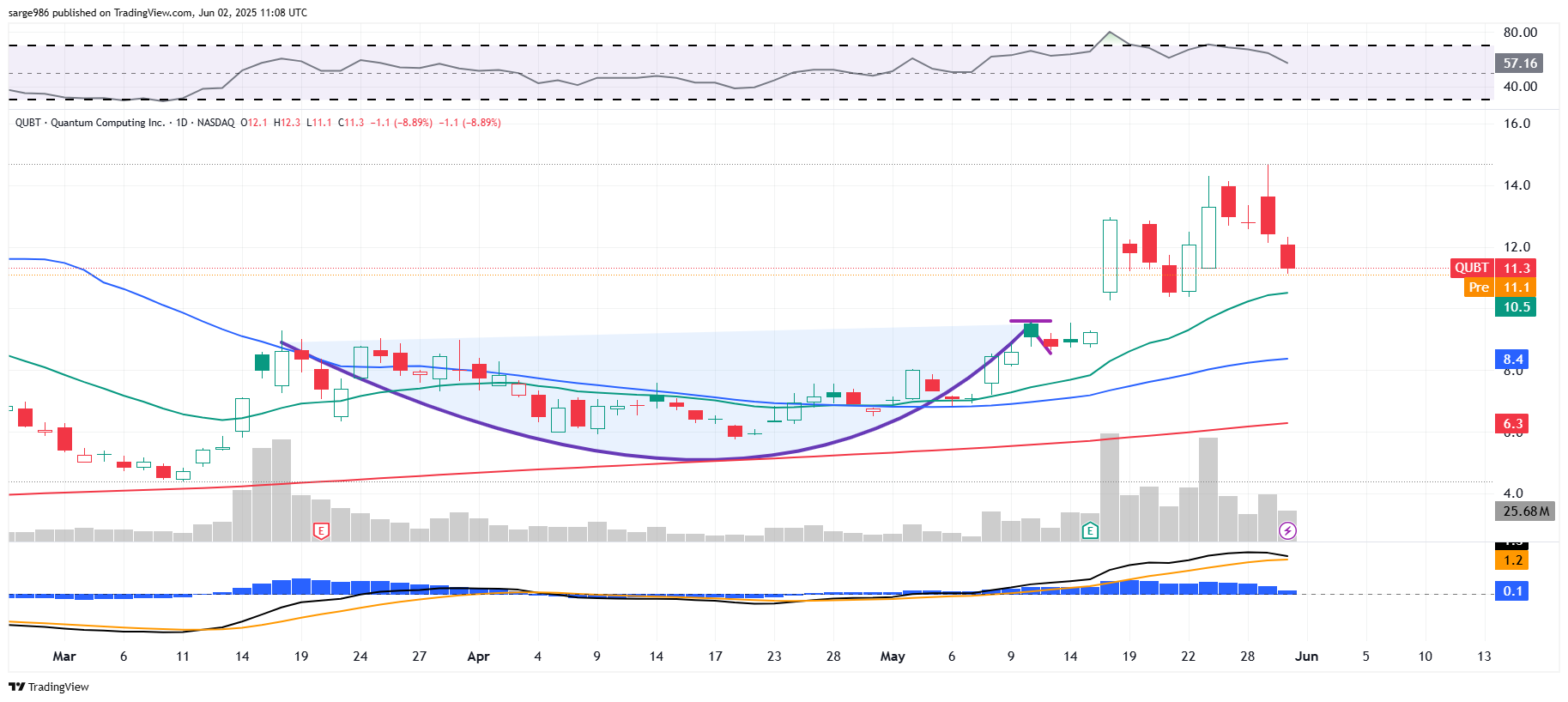
Task: Click the Apr label on the time axis
Action: click(478, 657)
